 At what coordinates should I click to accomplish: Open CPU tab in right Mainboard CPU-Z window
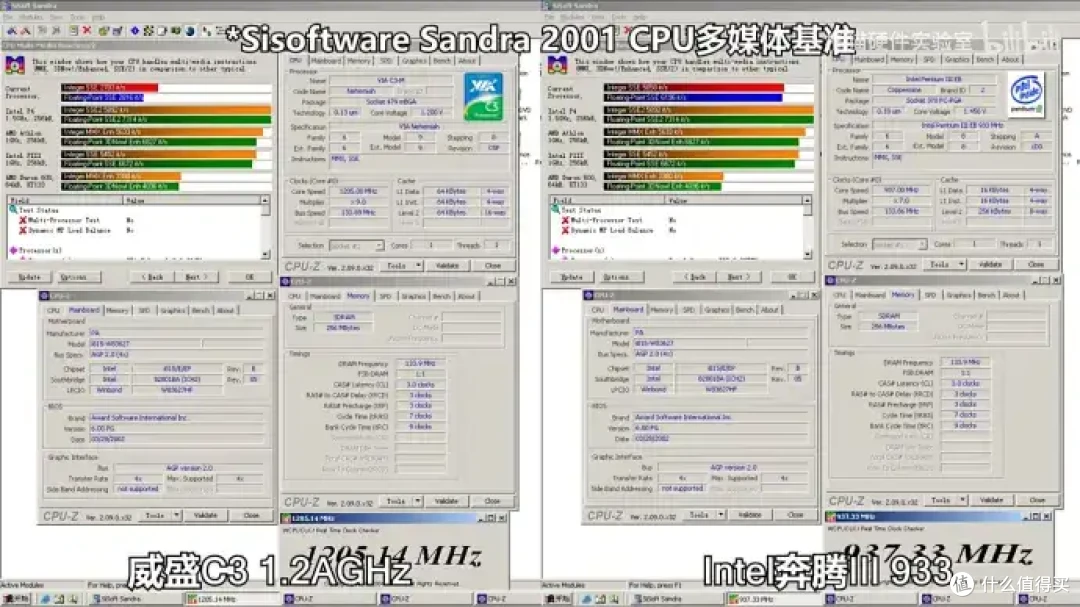point(597,310)
